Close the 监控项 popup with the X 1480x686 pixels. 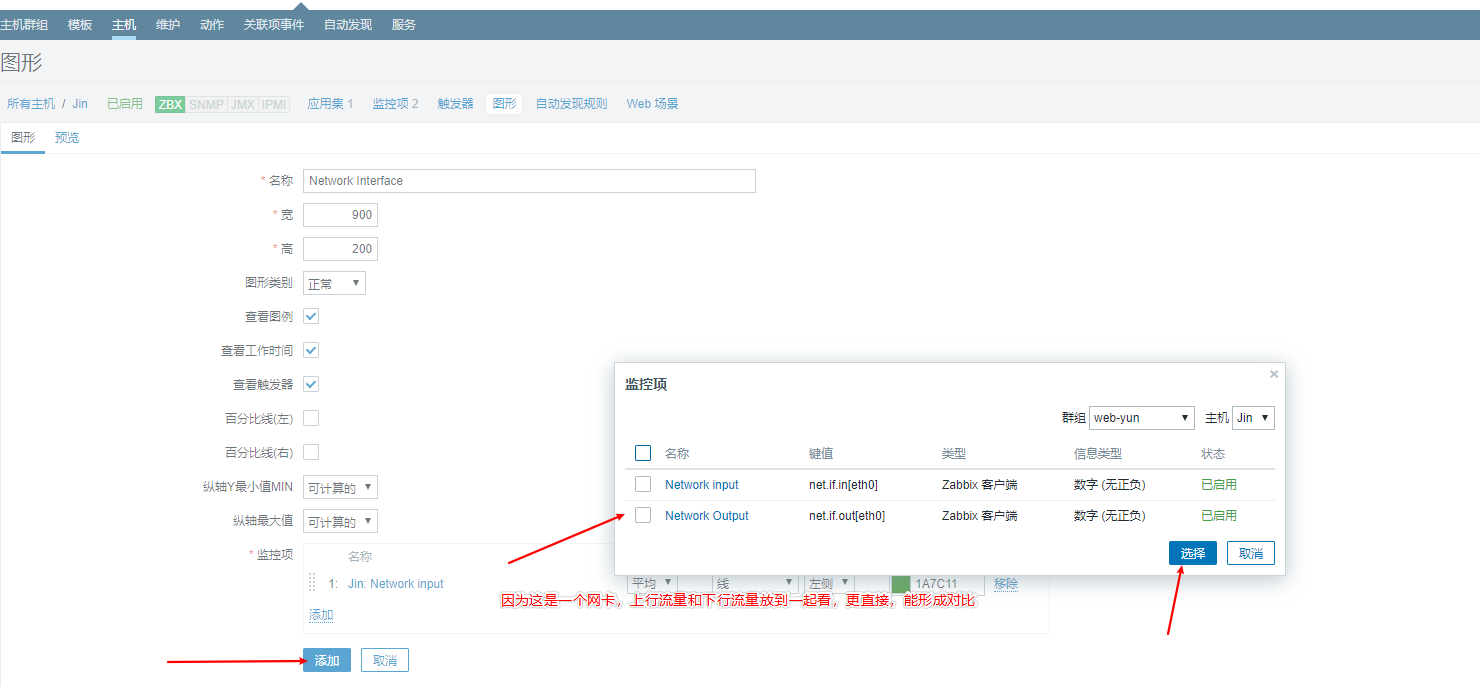pyautogui.click(x=1273, y=374)
